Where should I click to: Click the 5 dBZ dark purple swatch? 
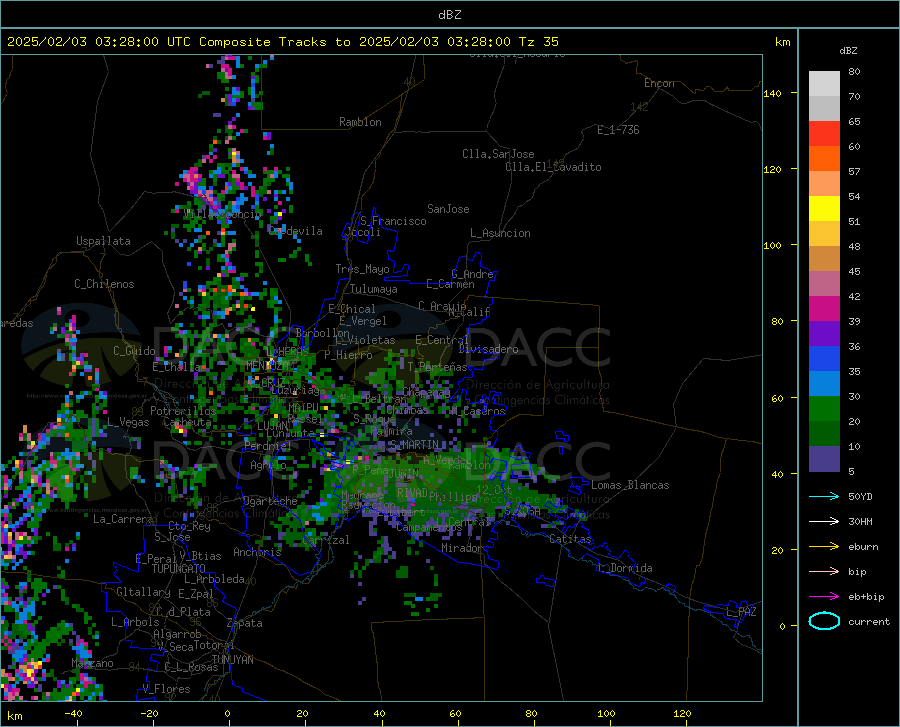[x=824, y=459]
